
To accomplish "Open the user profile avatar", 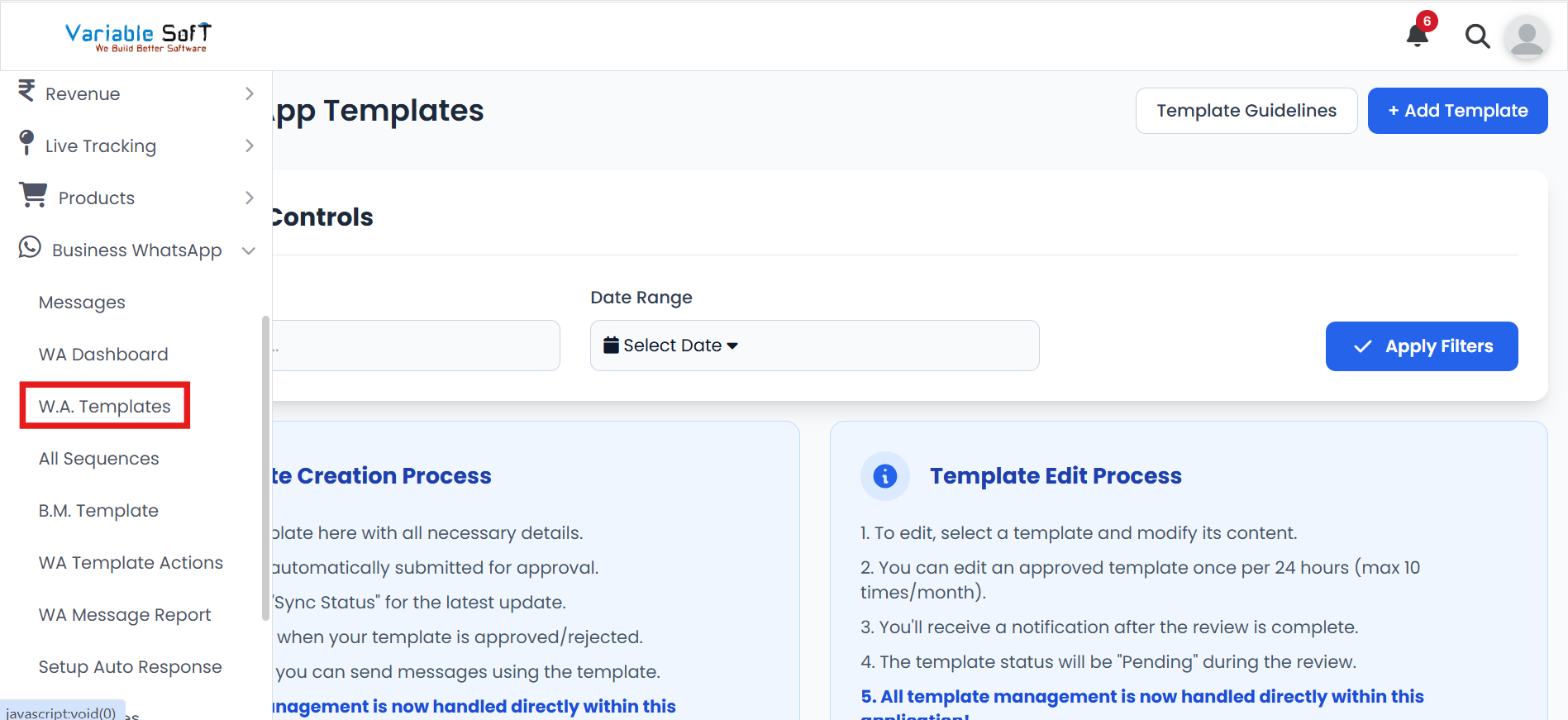I will pos(1527,37).
